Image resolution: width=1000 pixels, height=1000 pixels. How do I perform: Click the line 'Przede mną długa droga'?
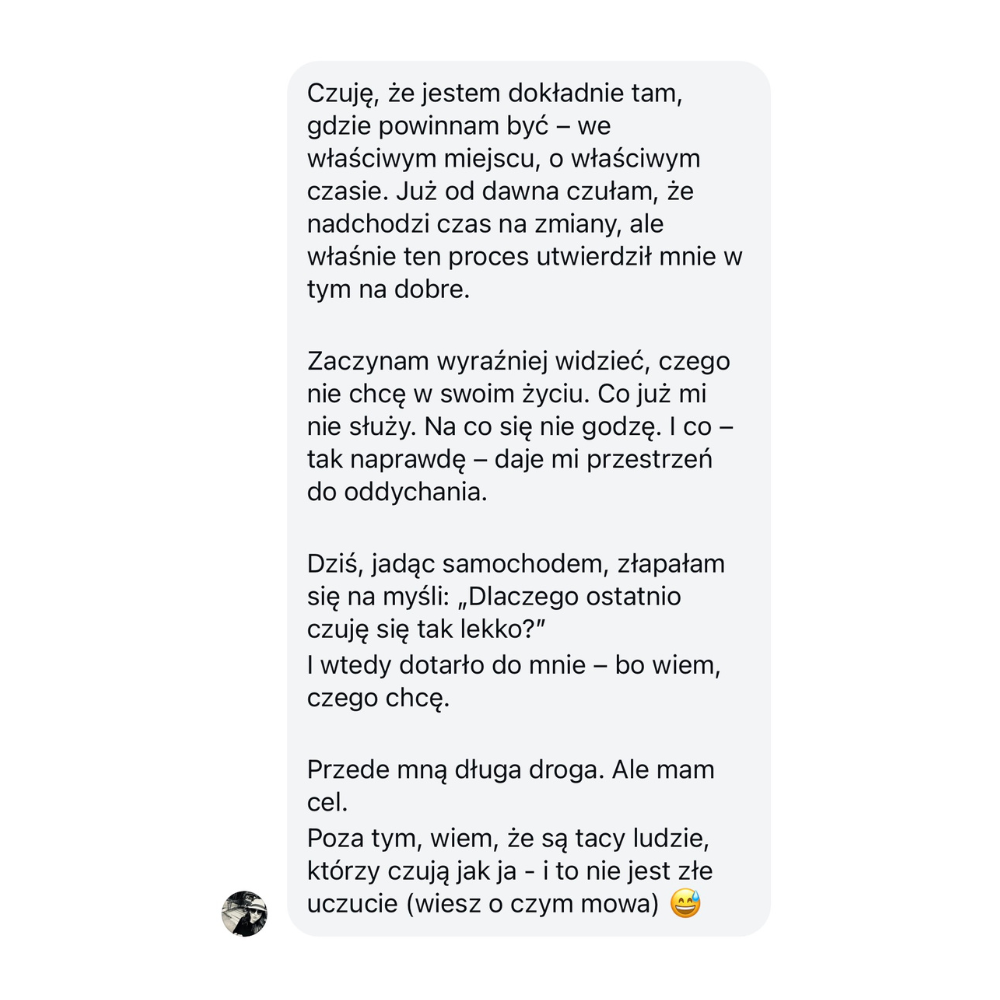[510, 770]
